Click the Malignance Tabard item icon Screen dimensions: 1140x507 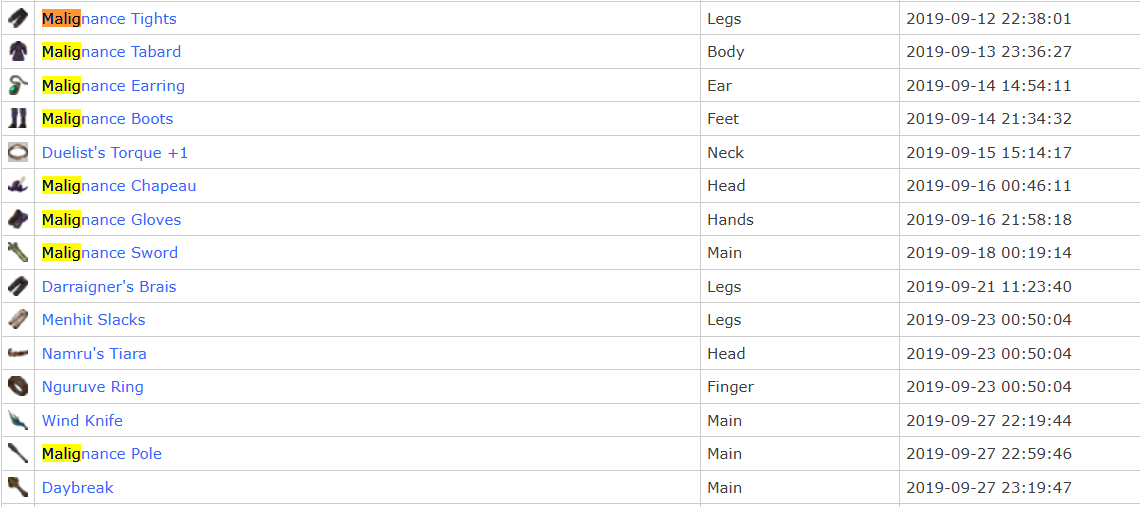click(x=18, y=52)
